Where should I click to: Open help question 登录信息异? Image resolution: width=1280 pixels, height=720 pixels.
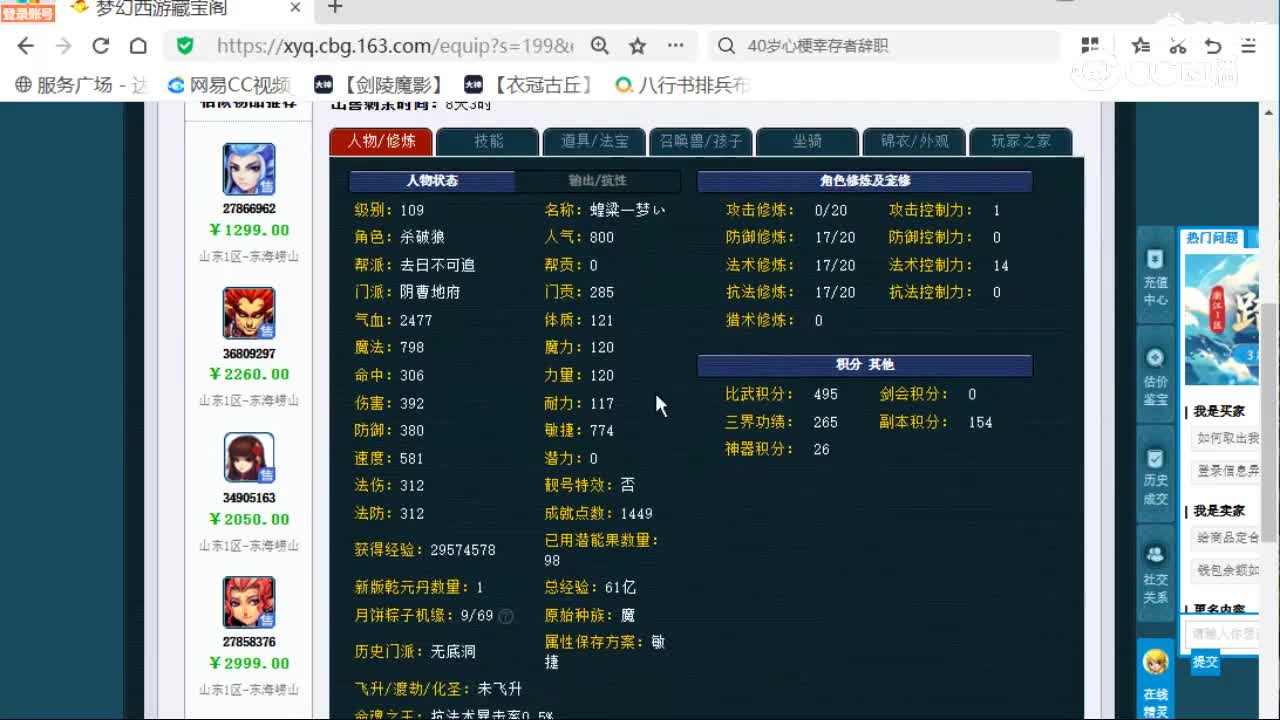(x=1225, y=471)
